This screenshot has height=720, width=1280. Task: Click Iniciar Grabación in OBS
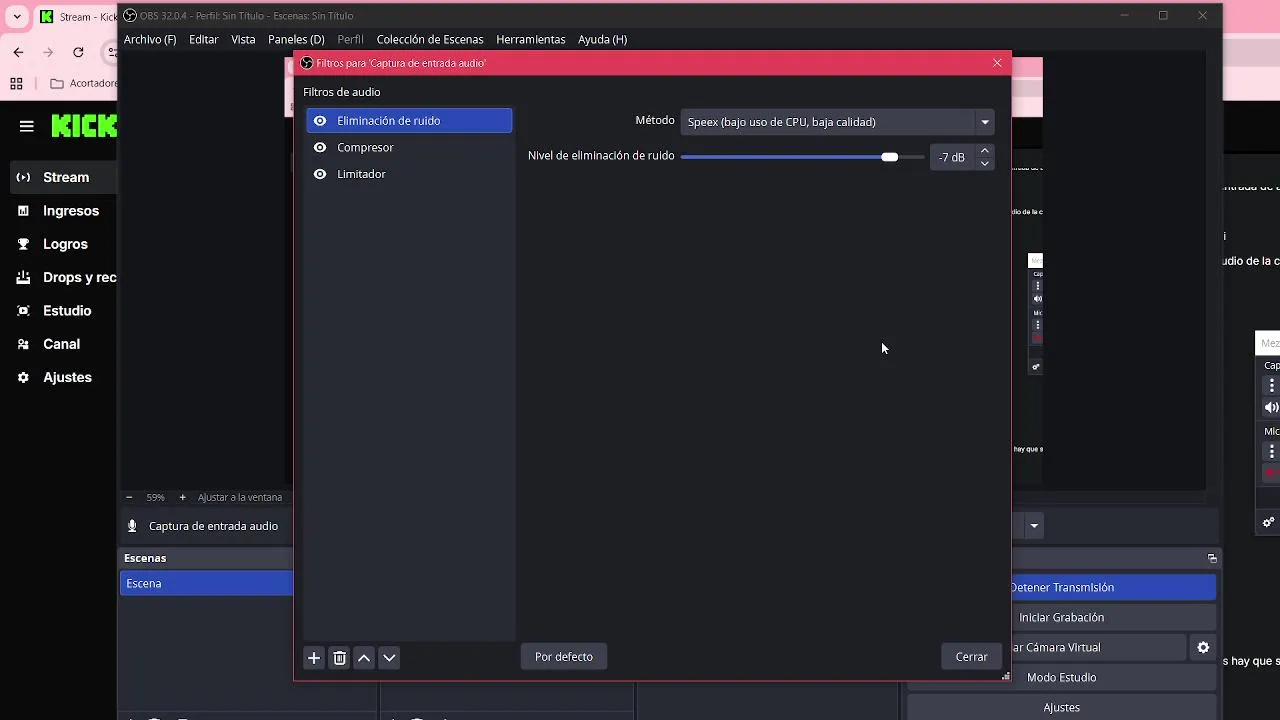click(x=1061, y=617)
